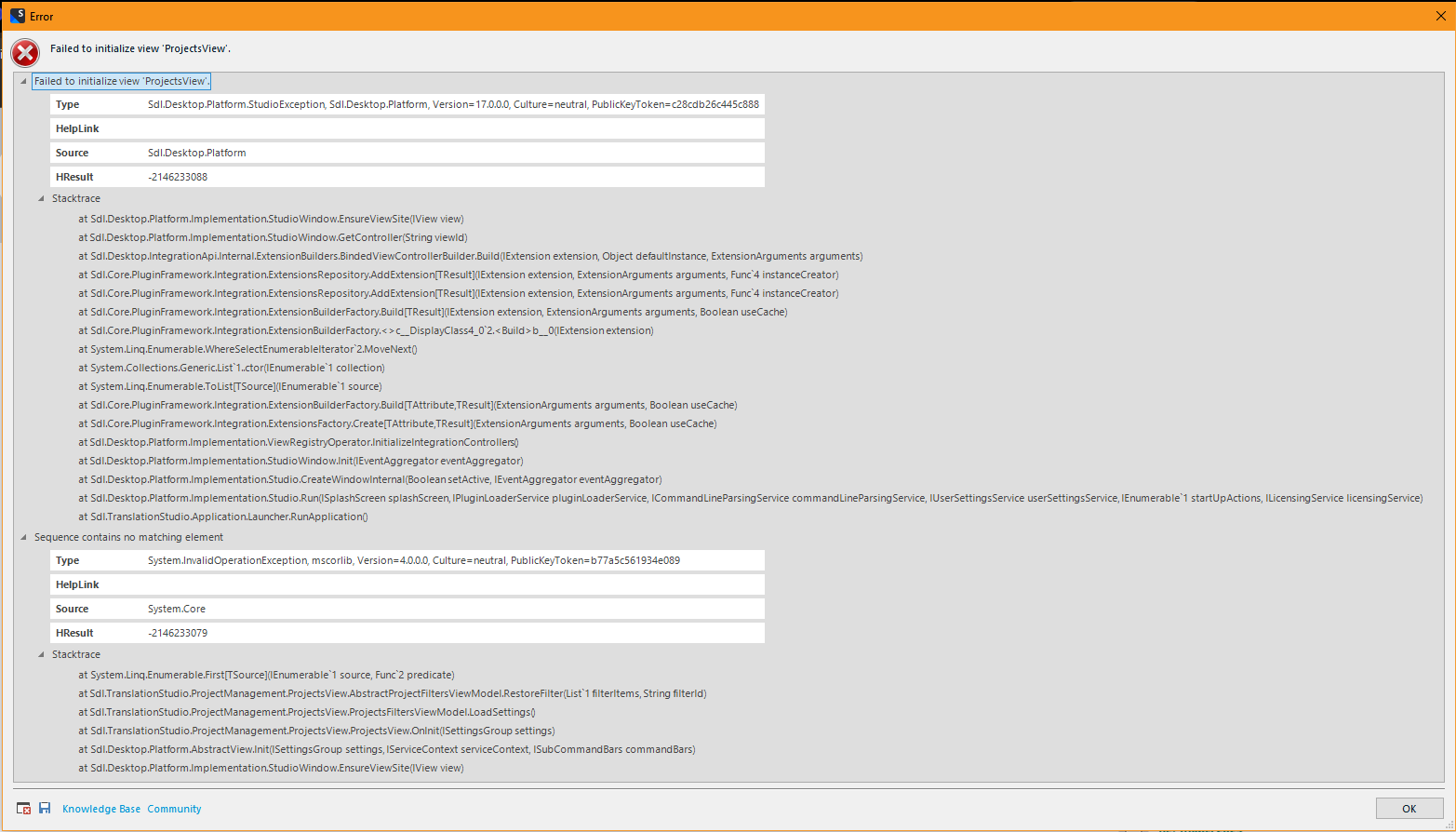1456x832 pixels.
Task: Click the AbstractView.Init stack line
Action: pyautogui.click(x=387, y=749)
